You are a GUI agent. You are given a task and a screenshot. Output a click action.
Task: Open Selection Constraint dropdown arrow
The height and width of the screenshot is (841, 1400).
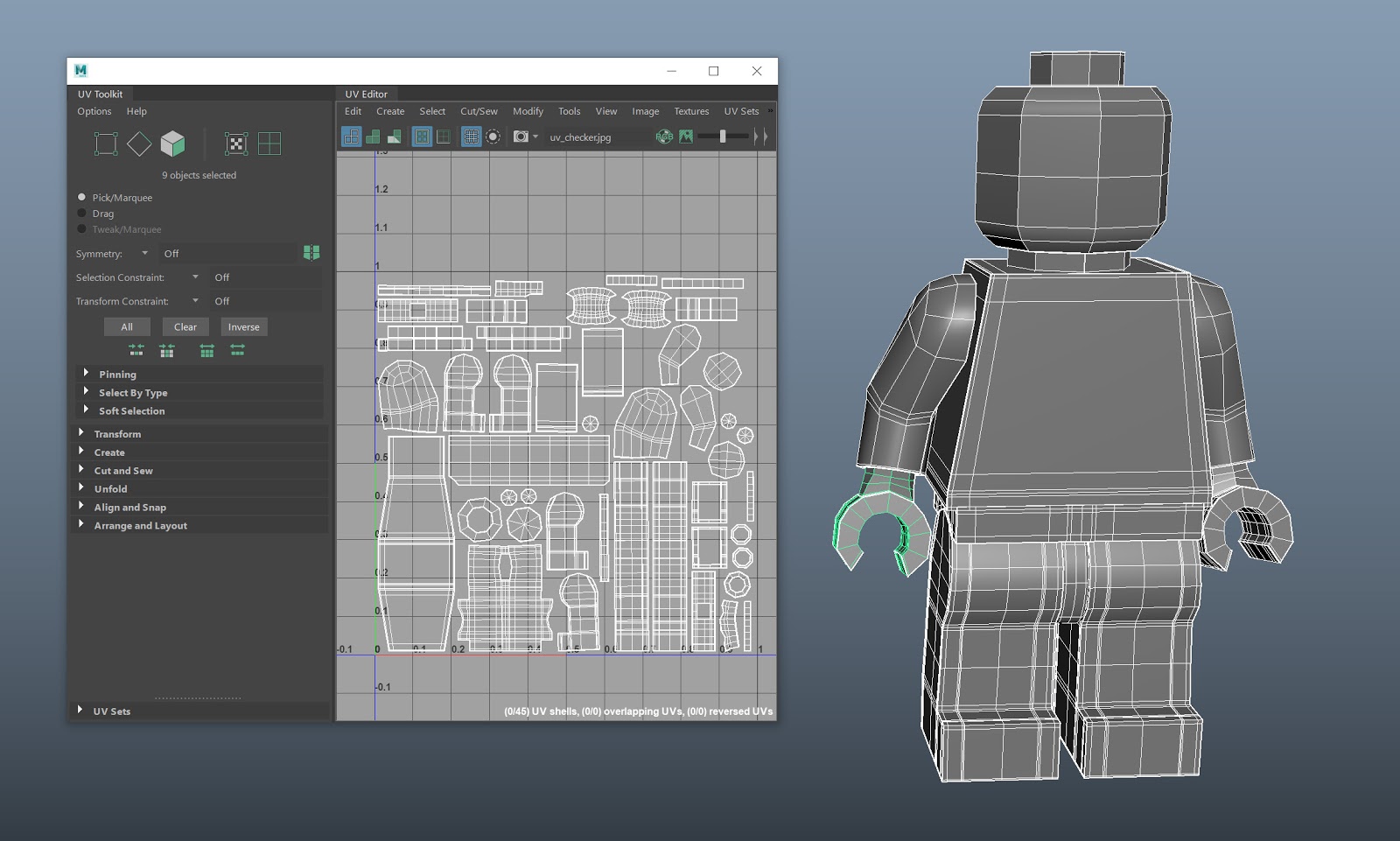coord(195,277)
